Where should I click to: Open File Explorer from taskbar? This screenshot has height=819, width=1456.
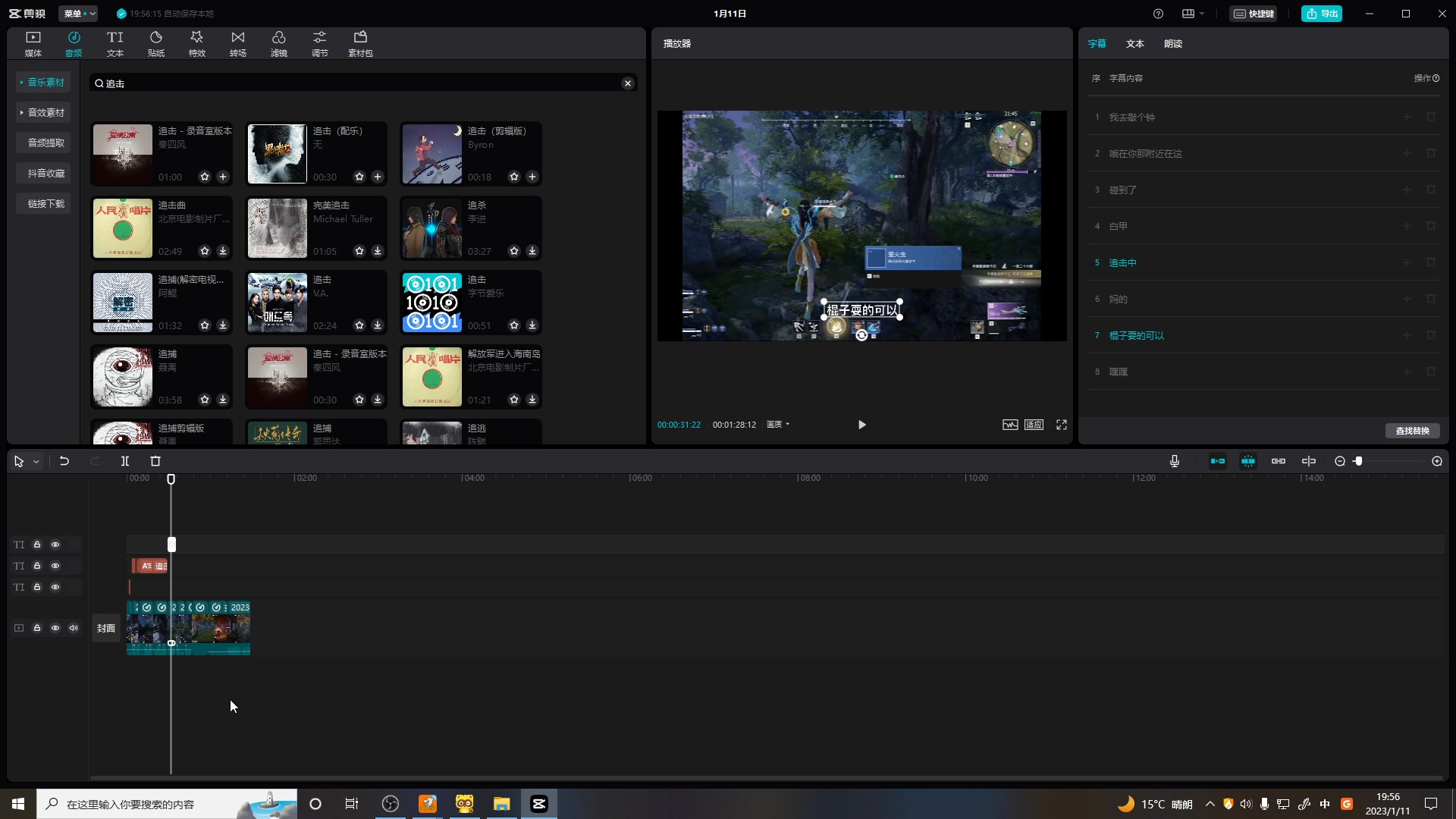[x=501, y=804]
